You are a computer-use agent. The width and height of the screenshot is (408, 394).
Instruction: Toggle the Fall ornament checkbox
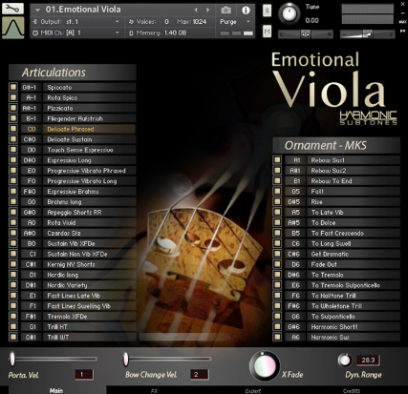coord(277,191)
